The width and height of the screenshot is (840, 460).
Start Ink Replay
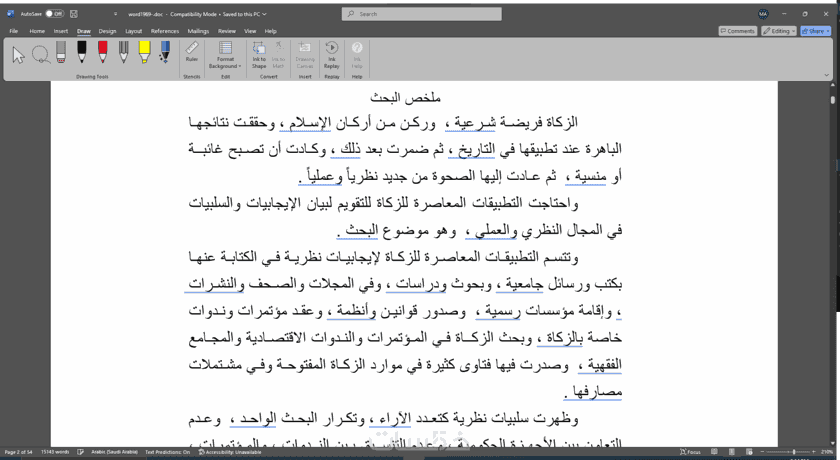(x=332, y=55)
